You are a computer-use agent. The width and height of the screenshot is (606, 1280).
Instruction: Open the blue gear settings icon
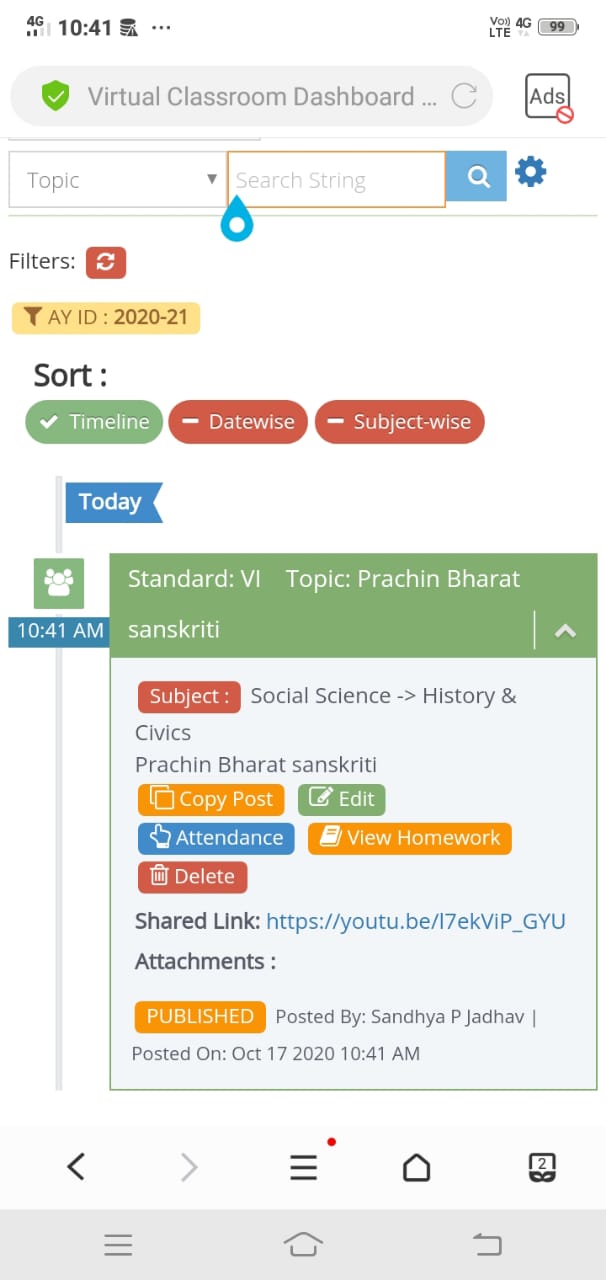point(530,173)
